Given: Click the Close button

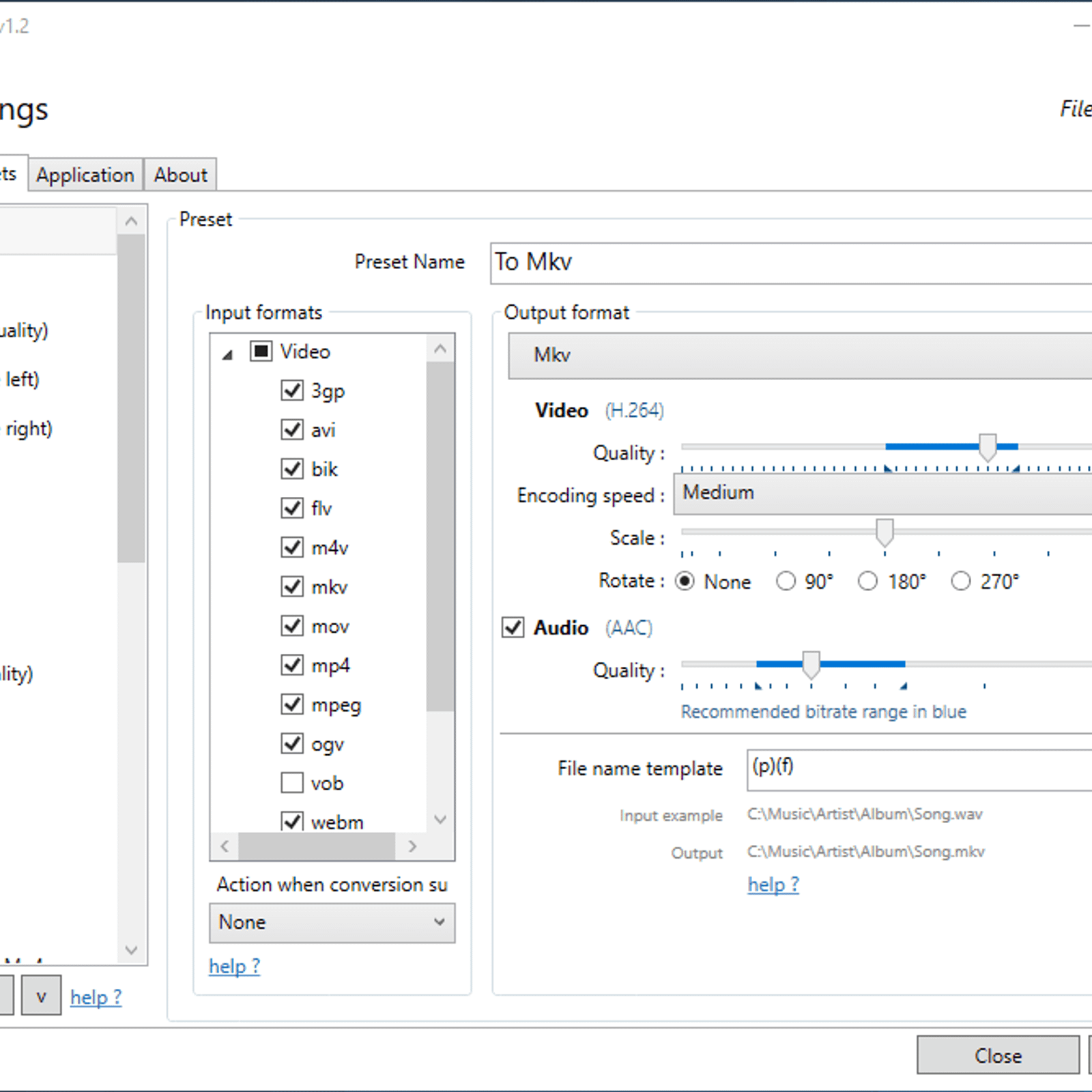Looking at the screenshot, I should [x=998, y=1056].
